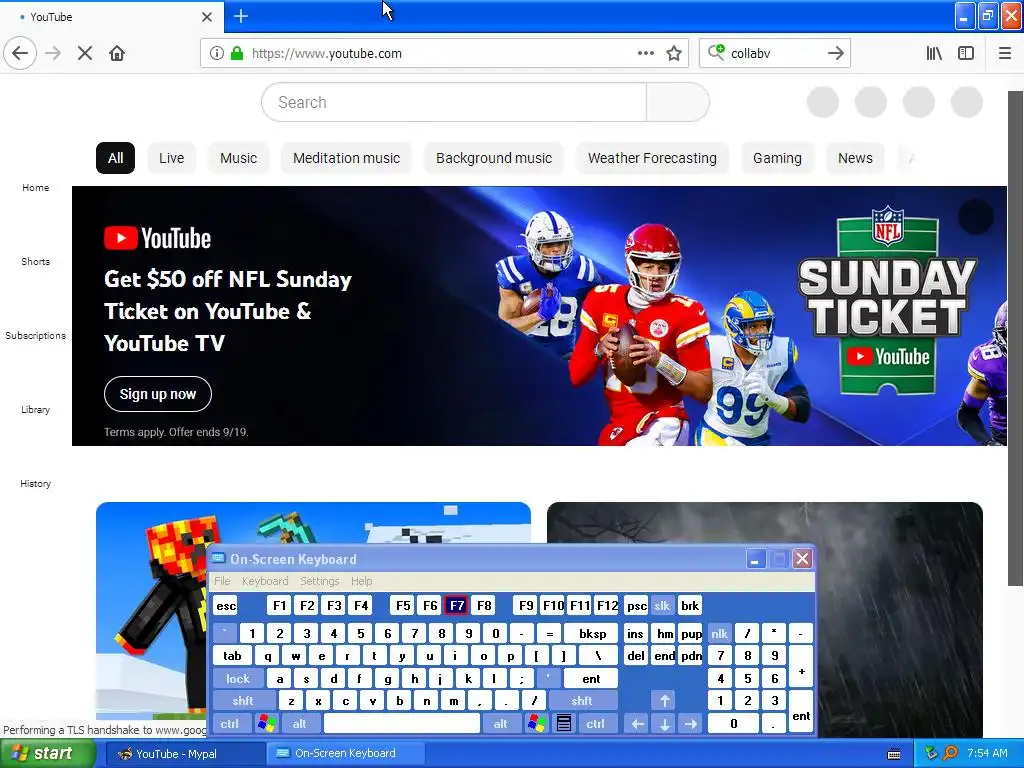
Task: Select the Background music chip
Action: pyautogui.click(x=494, y=158)
